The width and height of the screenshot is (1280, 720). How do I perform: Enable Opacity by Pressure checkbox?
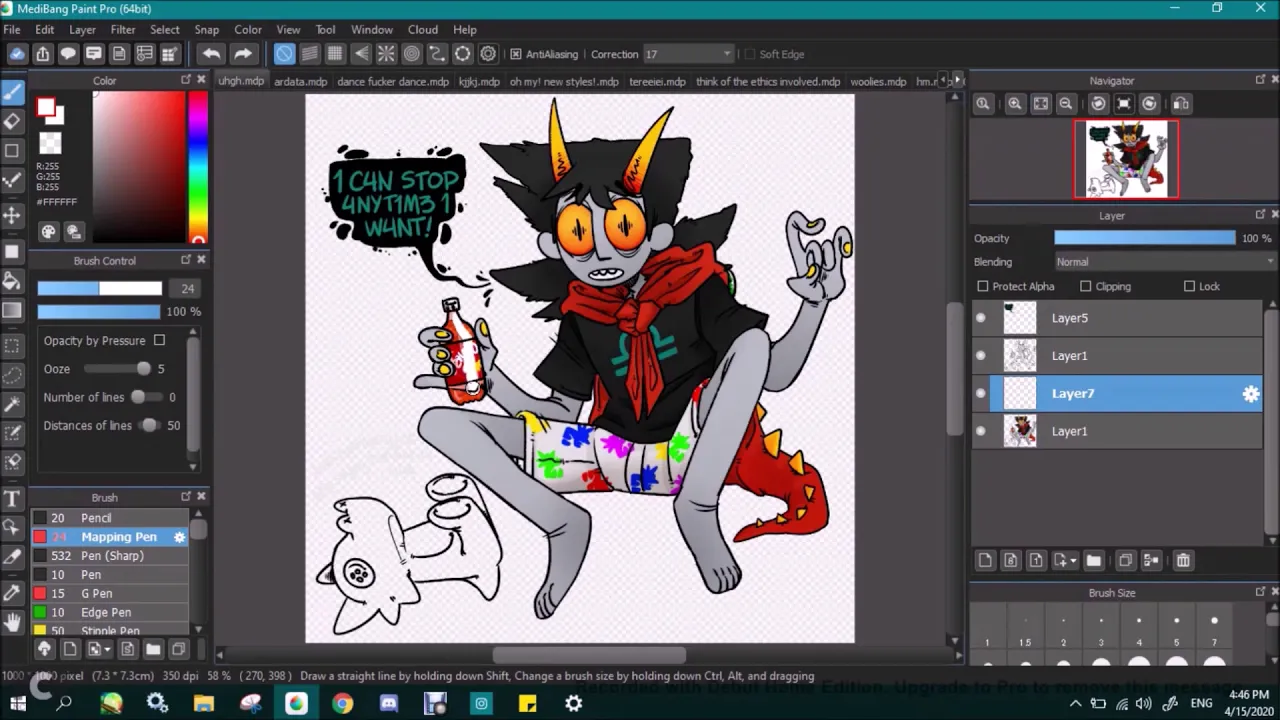(x=159, y=341)
